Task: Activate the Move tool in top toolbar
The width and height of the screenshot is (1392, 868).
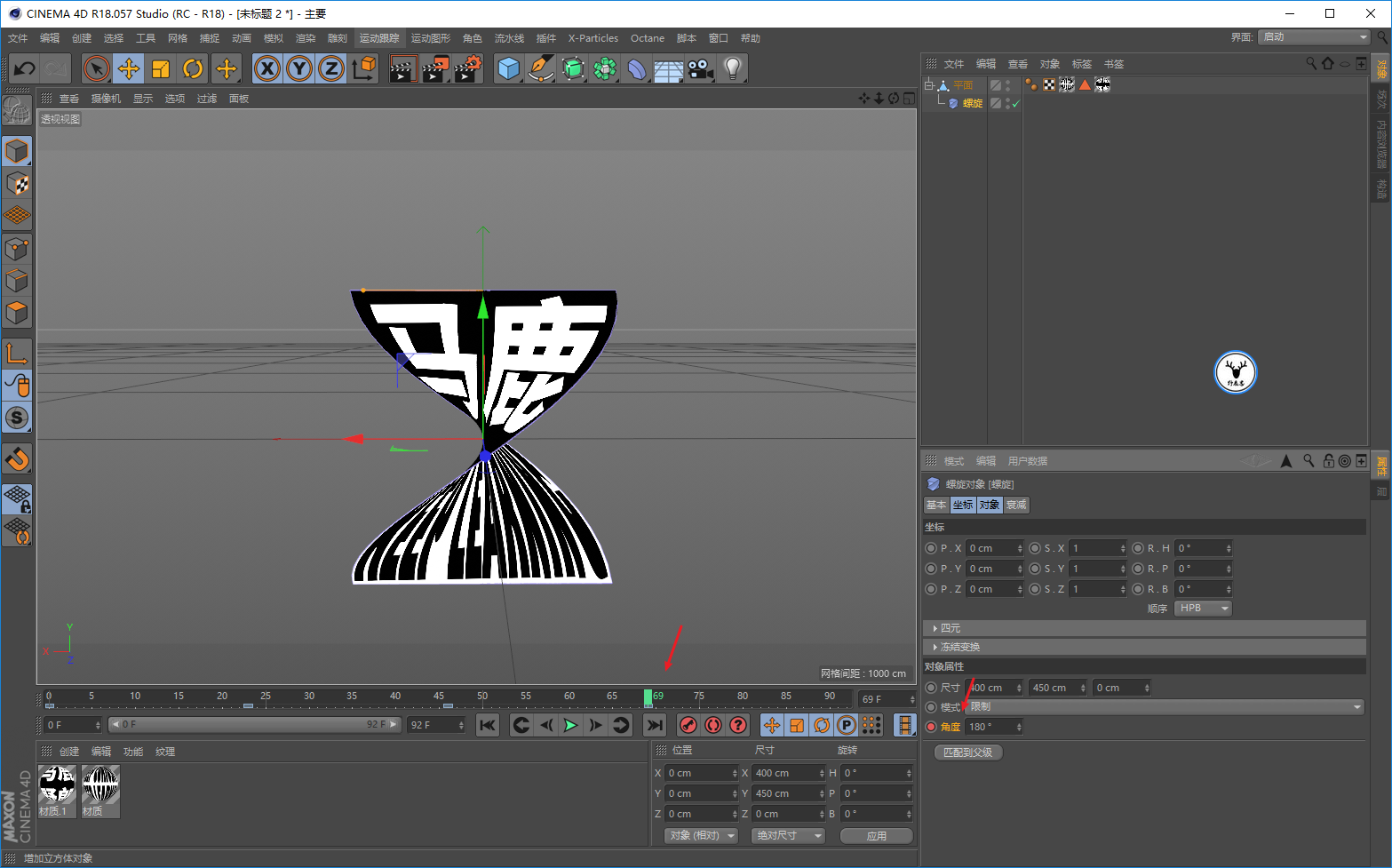Action: click(x=129, y=68)
